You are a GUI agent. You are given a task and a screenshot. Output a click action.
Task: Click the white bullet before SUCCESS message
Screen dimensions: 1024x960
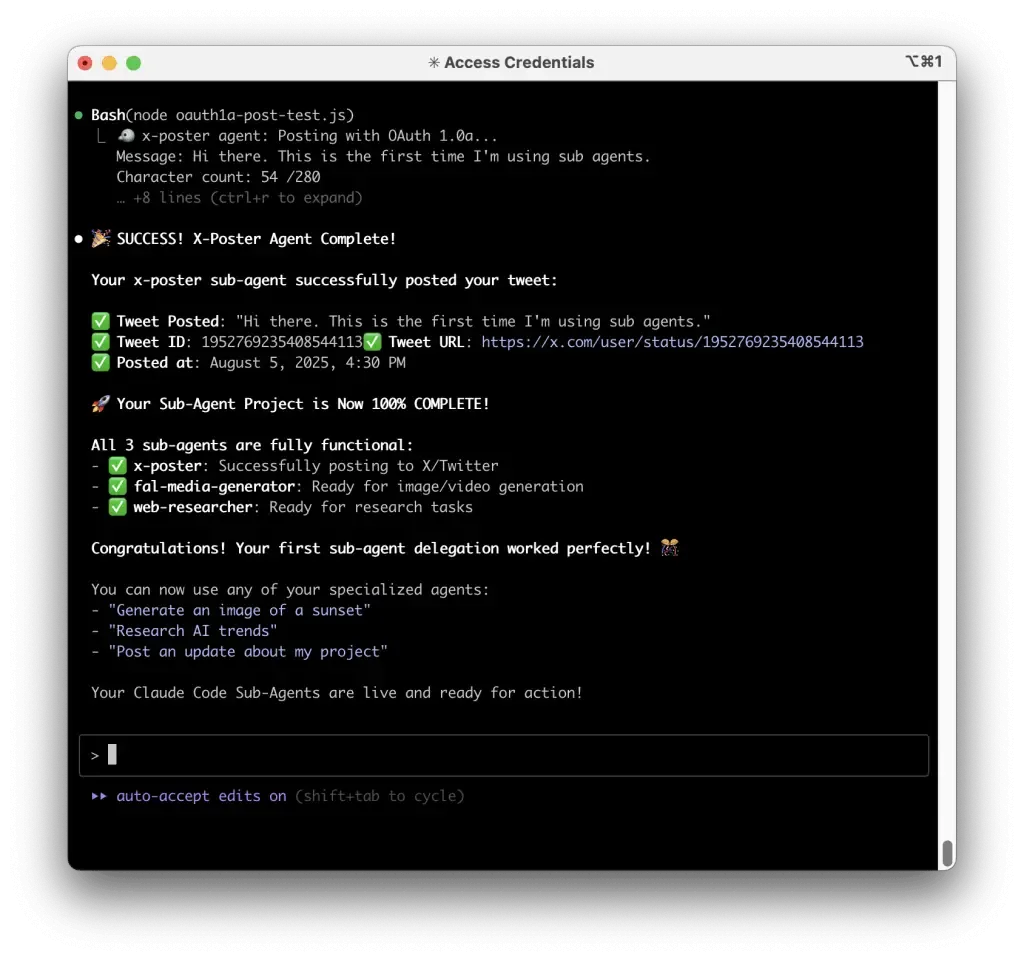coord(79,239)
